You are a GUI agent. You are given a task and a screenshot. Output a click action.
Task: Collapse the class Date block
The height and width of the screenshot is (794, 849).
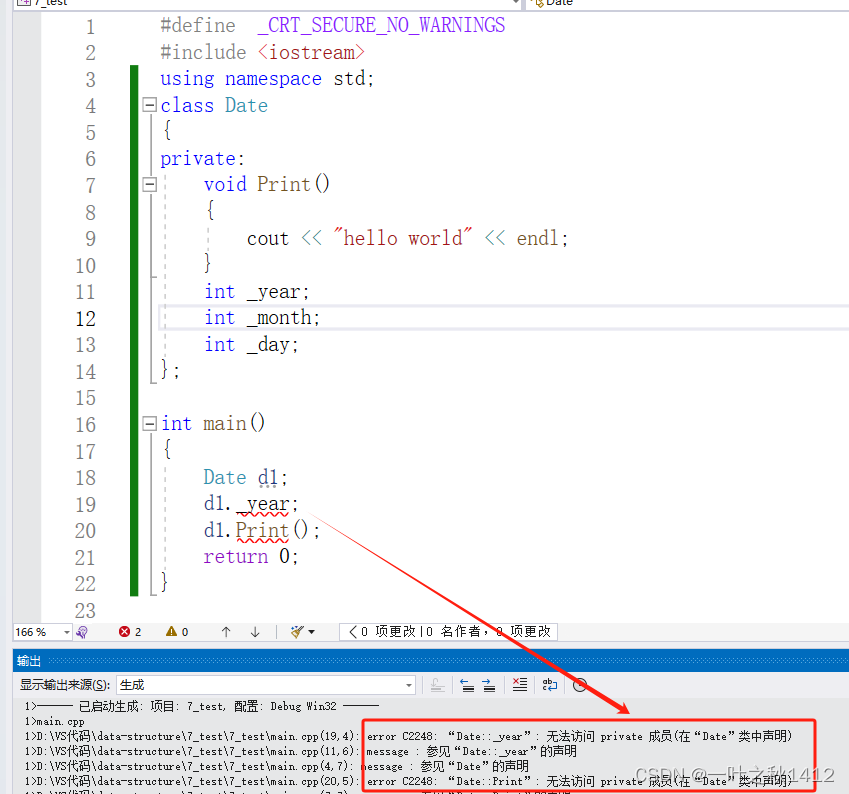[x=149, y=105]
